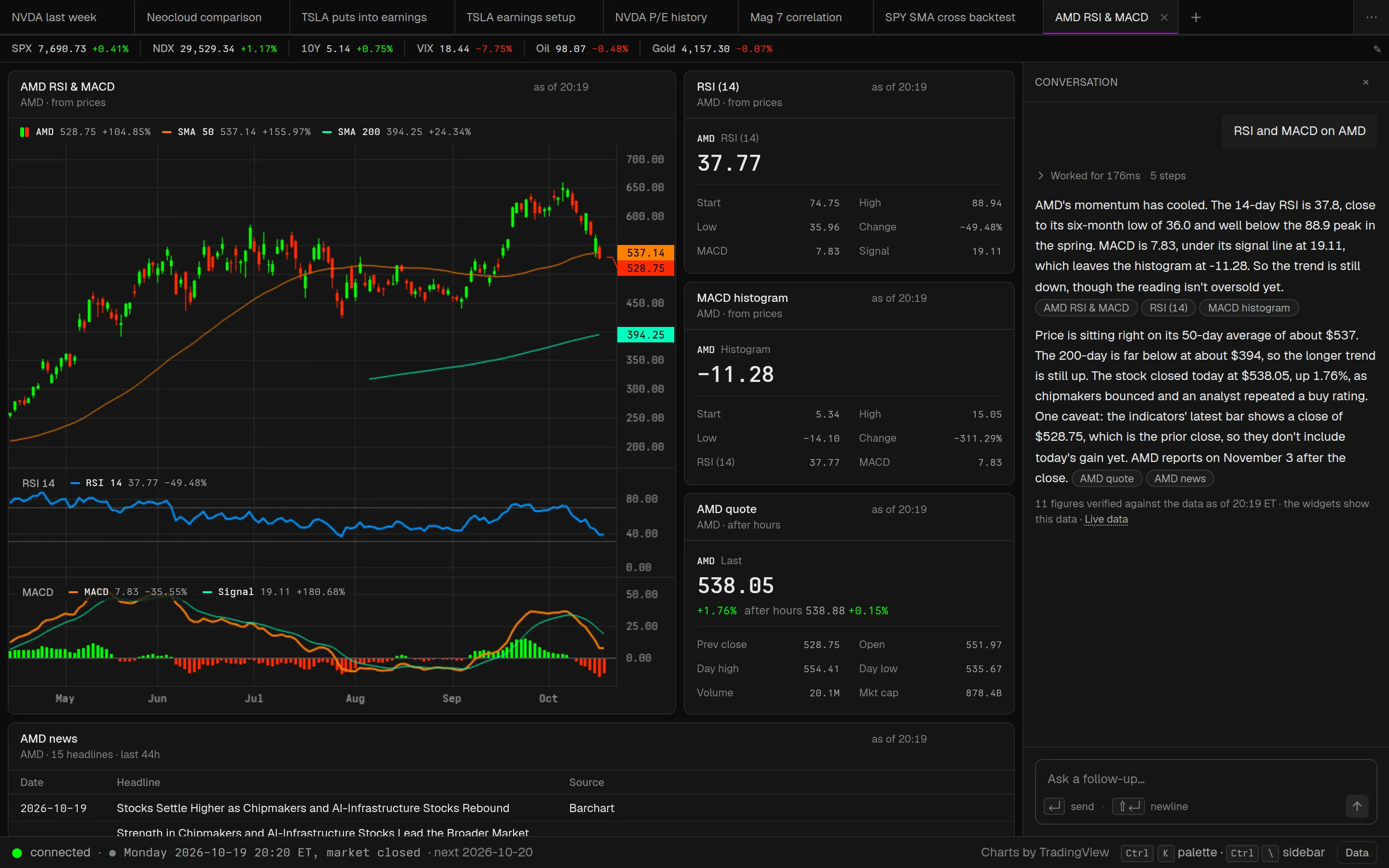The image size is (1389, 868).
Task: Open the Stocks Settle Higher headline
Action: 313,808
